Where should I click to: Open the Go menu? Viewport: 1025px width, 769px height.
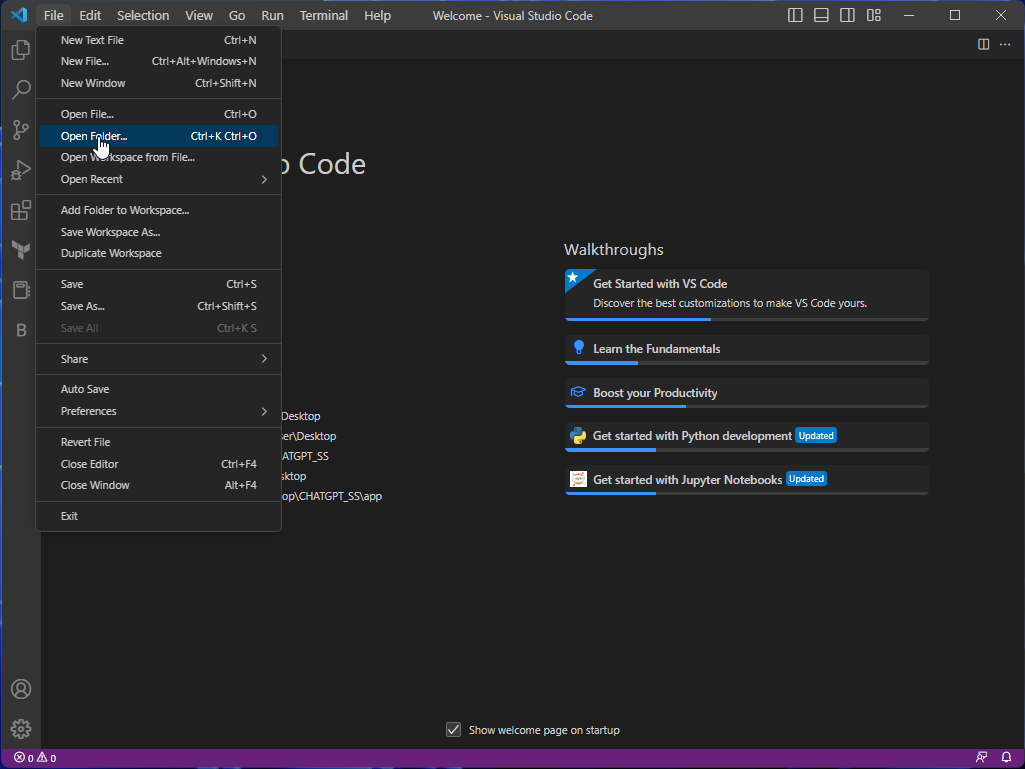(x=237, y=15)
